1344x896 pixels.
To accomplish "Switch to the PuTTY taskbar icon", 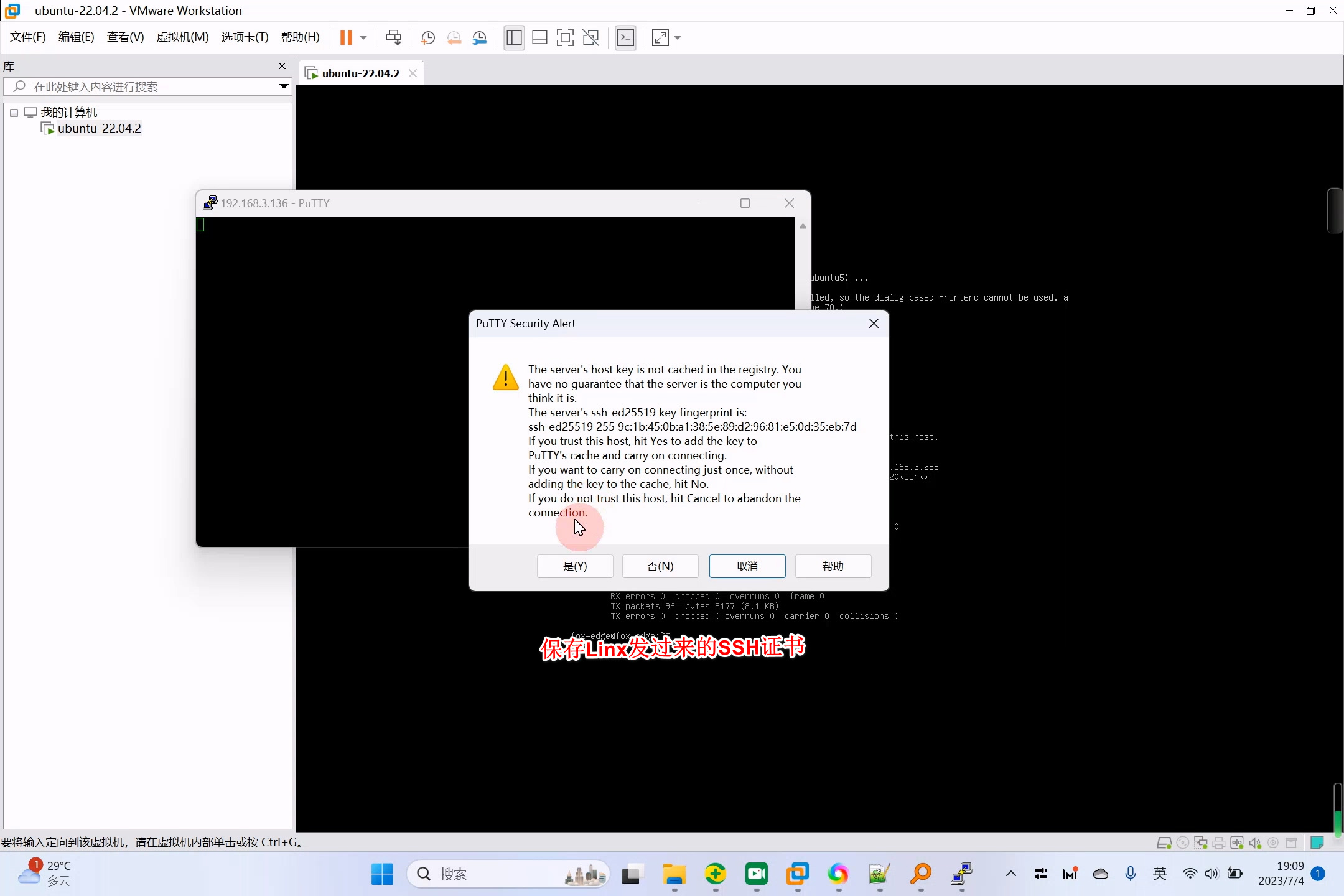I will (962, 874).
